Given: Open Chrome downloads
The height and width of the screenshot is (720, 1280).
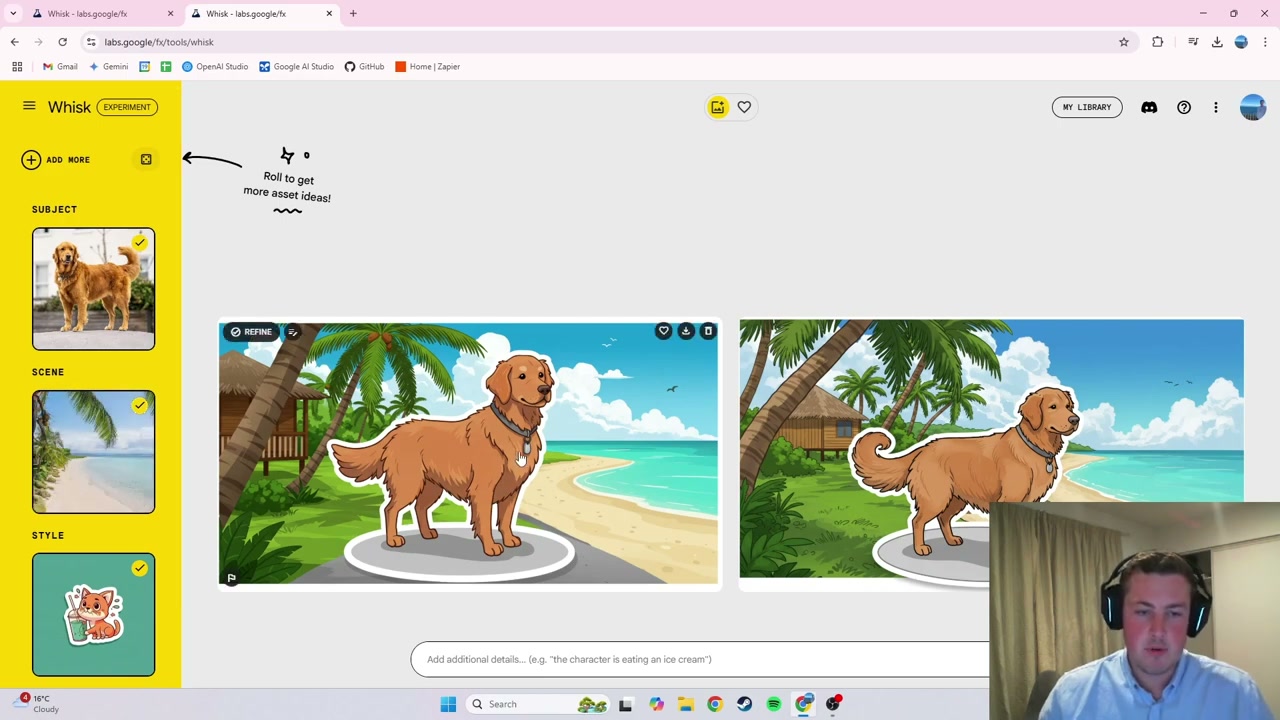Looking at the screenshot, I should coord(1217,42).
